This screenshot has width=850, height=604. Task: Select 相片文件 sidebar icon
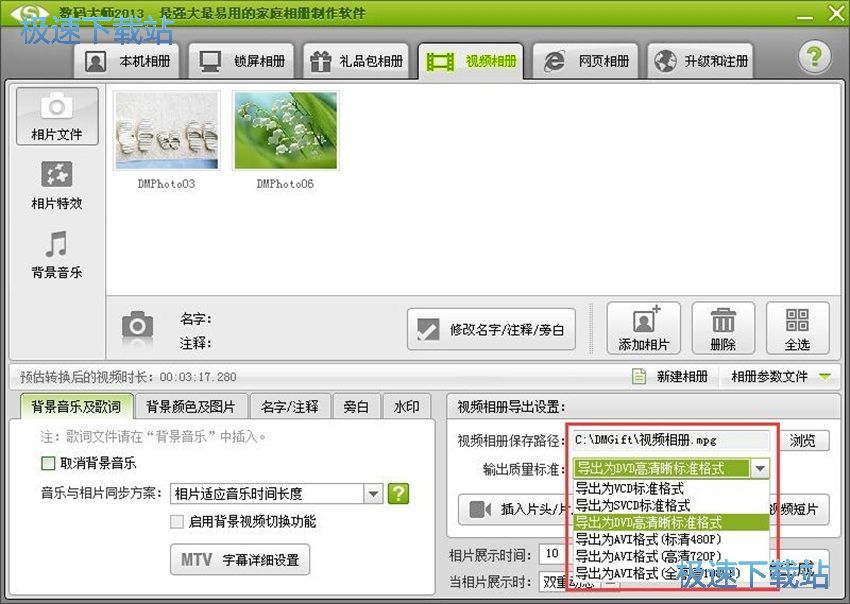(57, 116)
